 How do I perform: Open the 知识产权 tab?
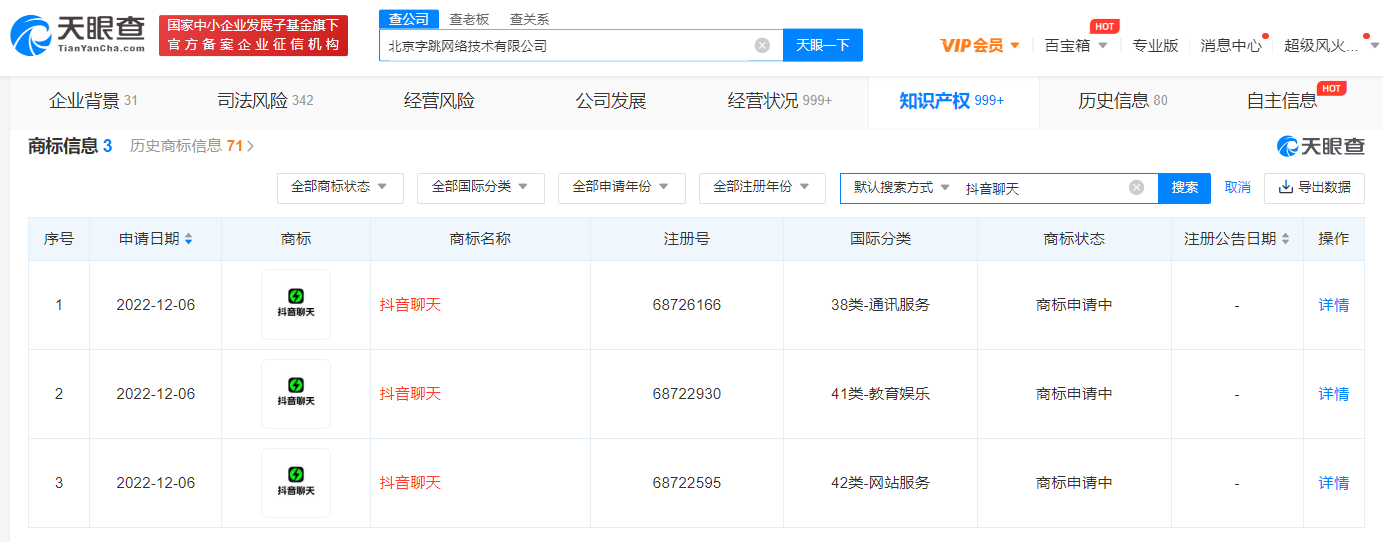click(x=952, y=101)
